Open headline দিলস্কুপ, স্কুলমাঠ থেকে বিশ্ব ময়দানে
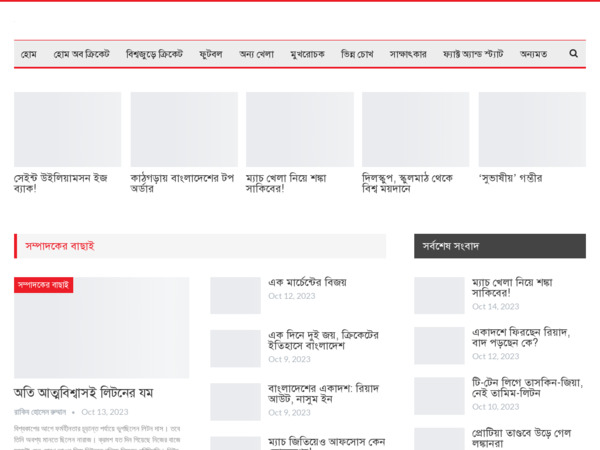 tap(407, 183)
